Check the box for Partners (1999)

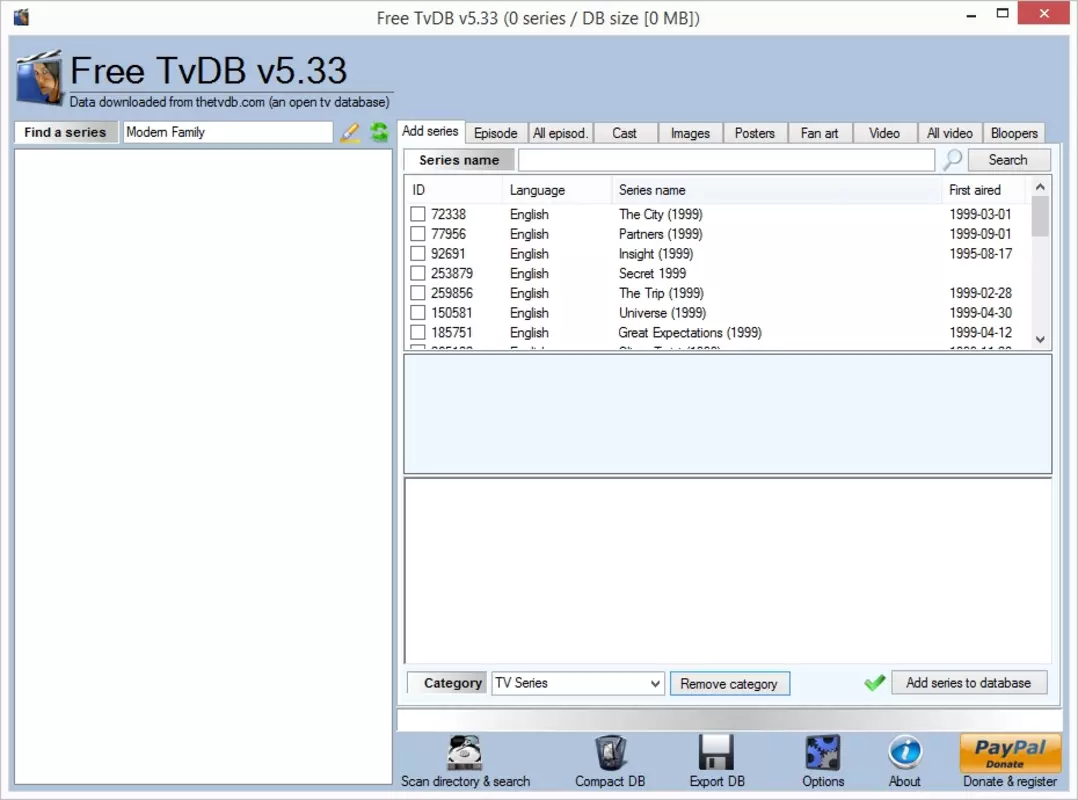point(417,234)
